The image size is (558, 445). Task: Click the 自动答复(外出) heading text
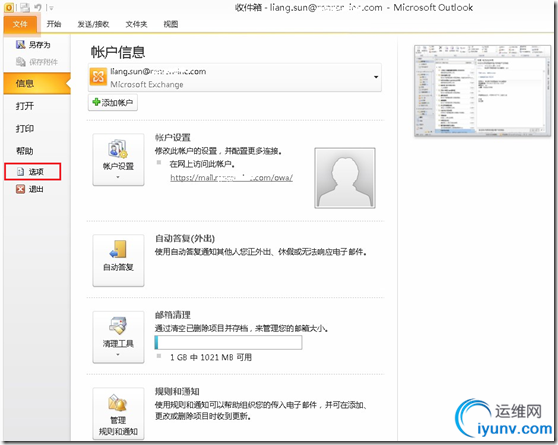185,238
